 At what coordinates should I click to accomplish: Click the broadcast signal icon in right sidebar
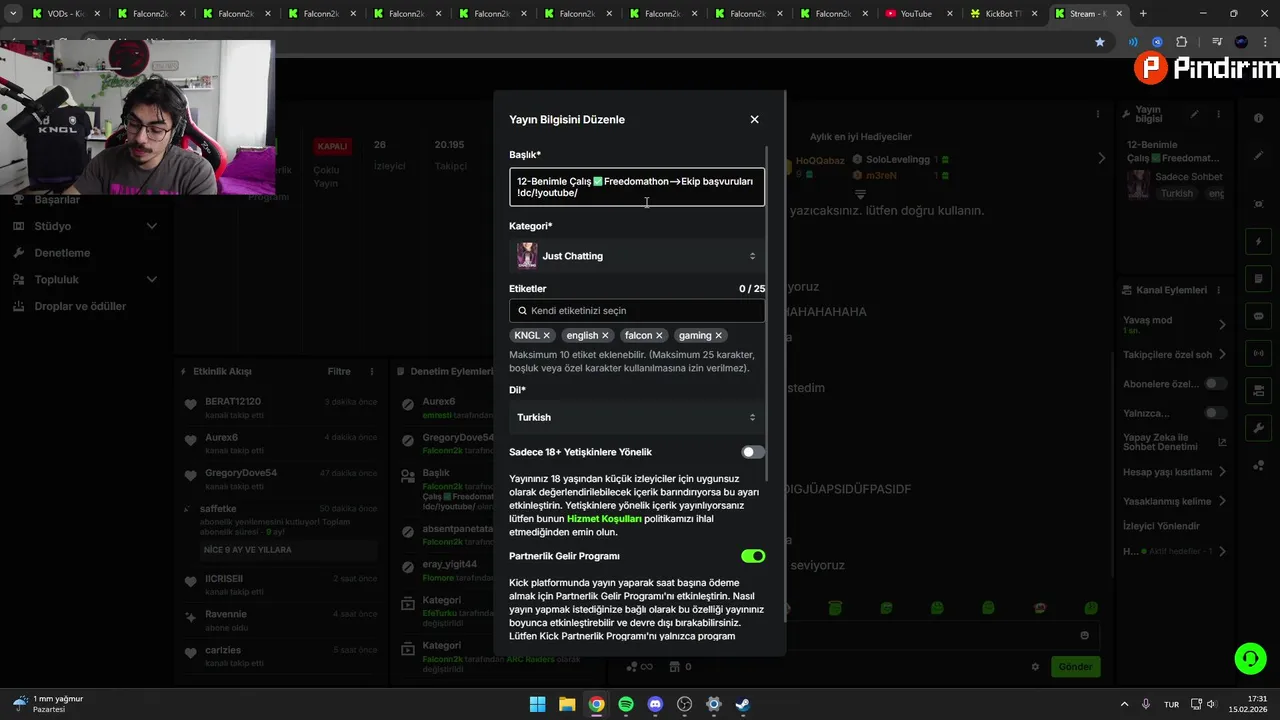[x=1258, y=353]
